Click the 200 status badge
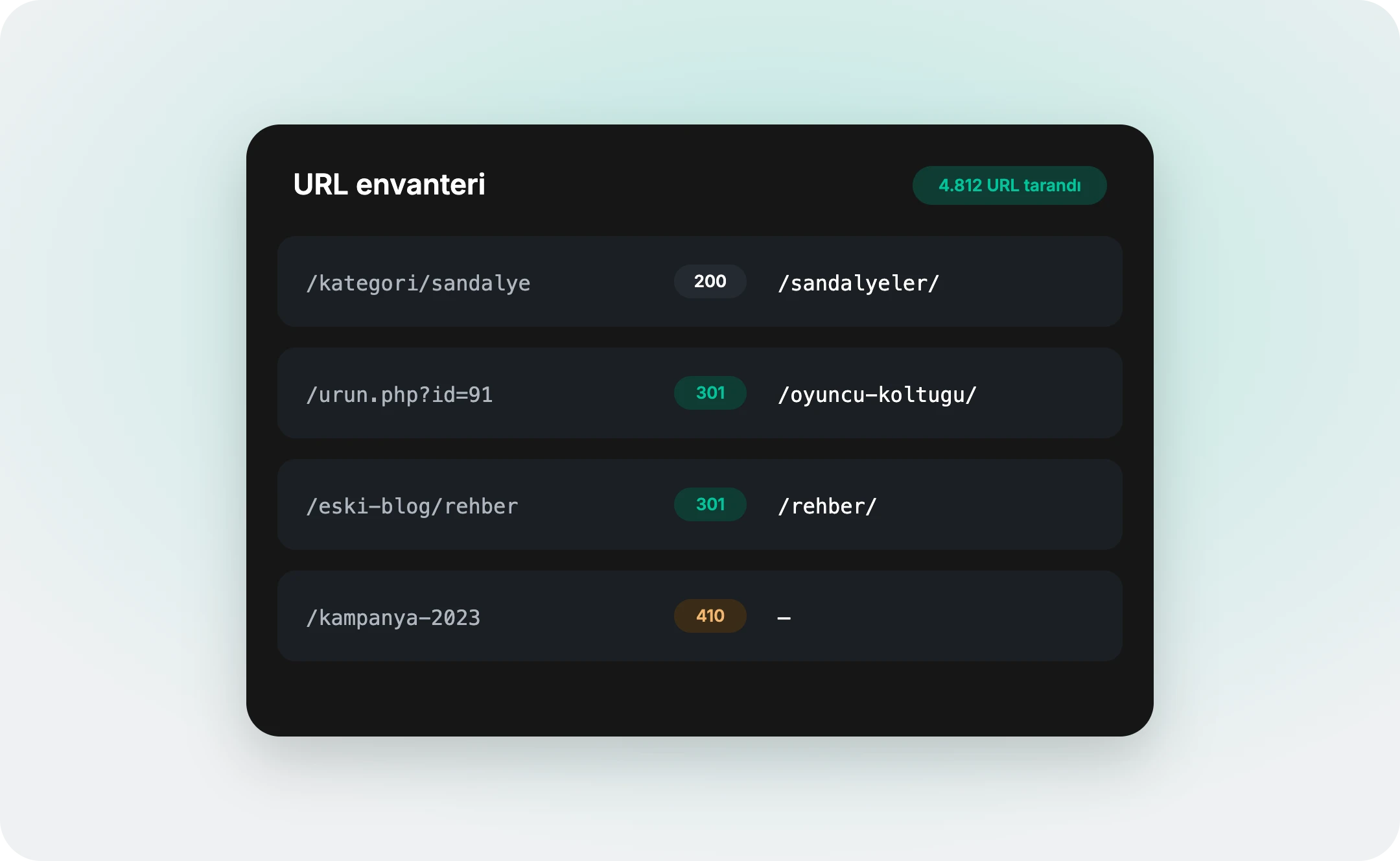1400x861 pixels. pyautogui.click(x=710, y=281)
